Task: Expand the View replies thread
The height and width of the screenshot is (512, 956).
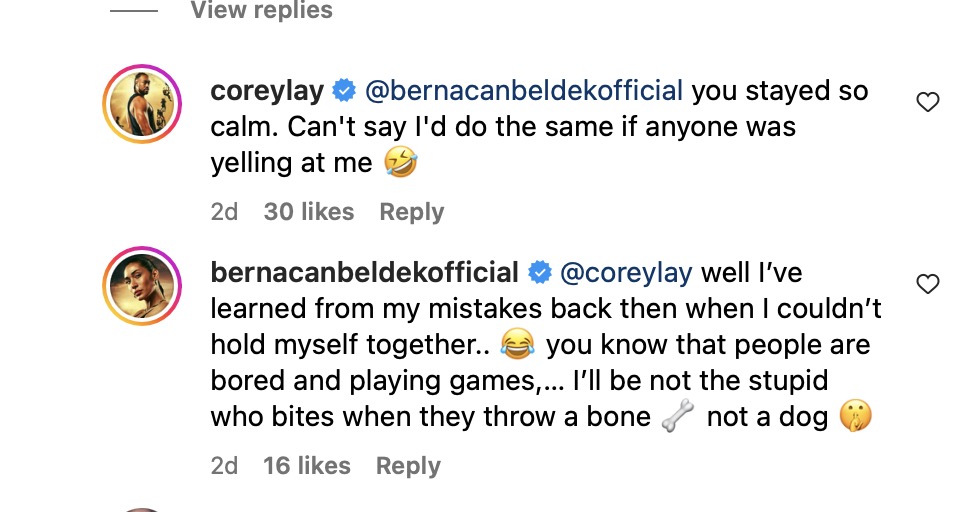Action: [261, 12]
